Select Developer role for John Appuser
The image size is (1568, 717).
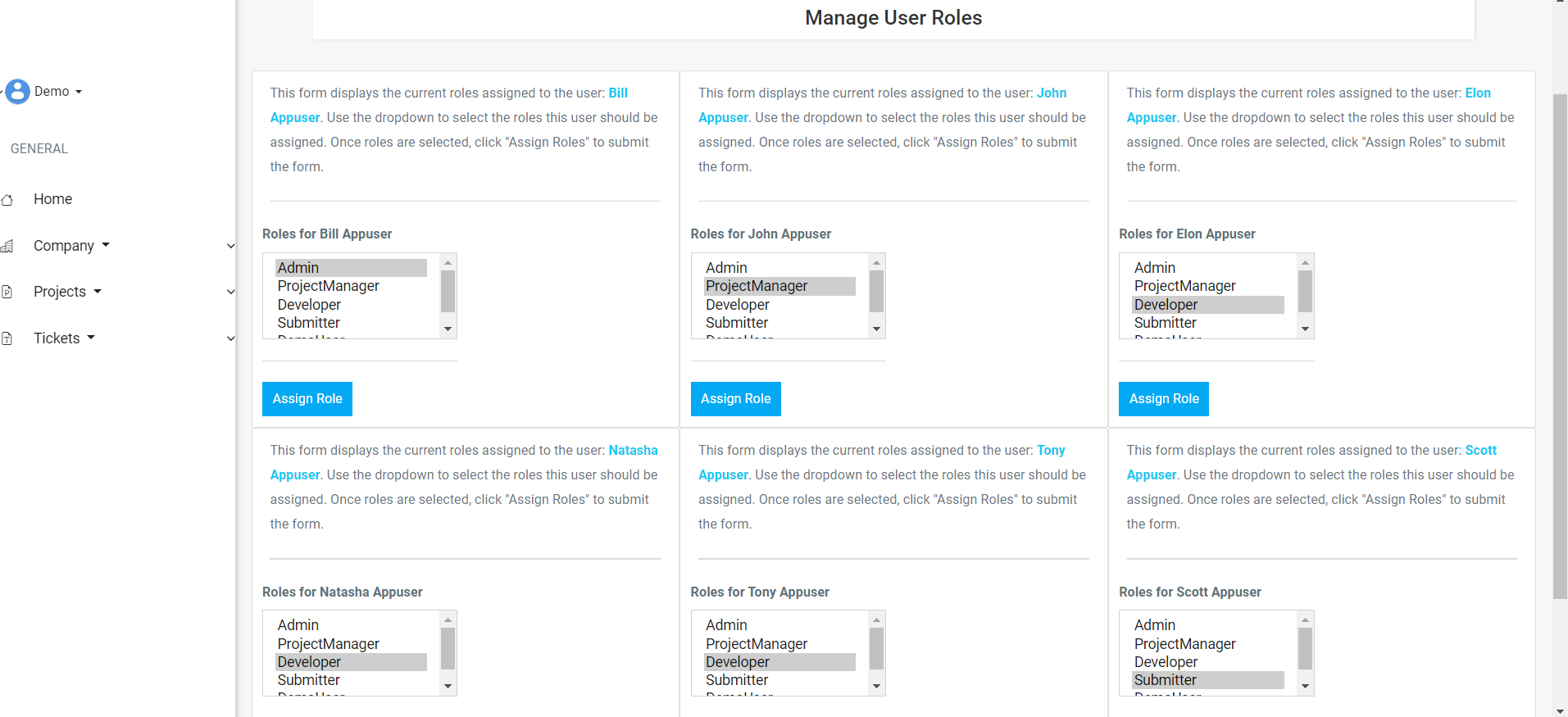(779, 305)
